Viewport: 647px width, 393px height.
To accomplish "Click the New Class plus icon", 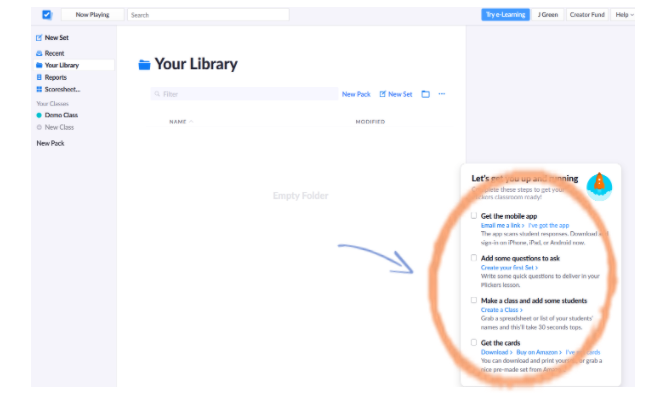I will pos(39,127).
